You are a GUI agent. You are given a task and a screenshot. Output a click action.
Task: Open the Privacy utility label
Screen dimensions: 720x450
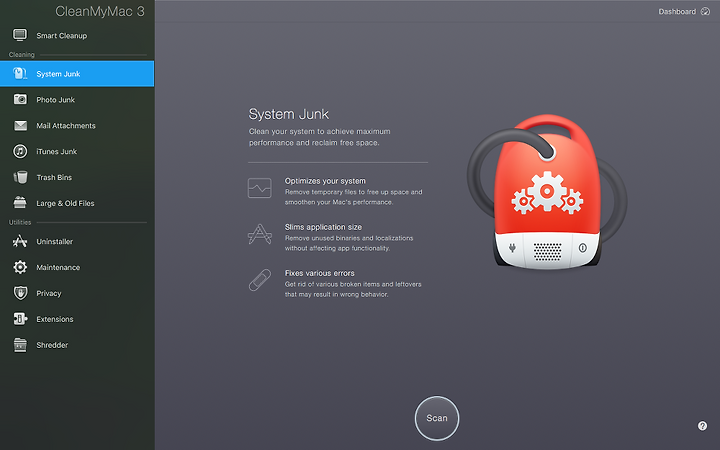coord(49,293)
